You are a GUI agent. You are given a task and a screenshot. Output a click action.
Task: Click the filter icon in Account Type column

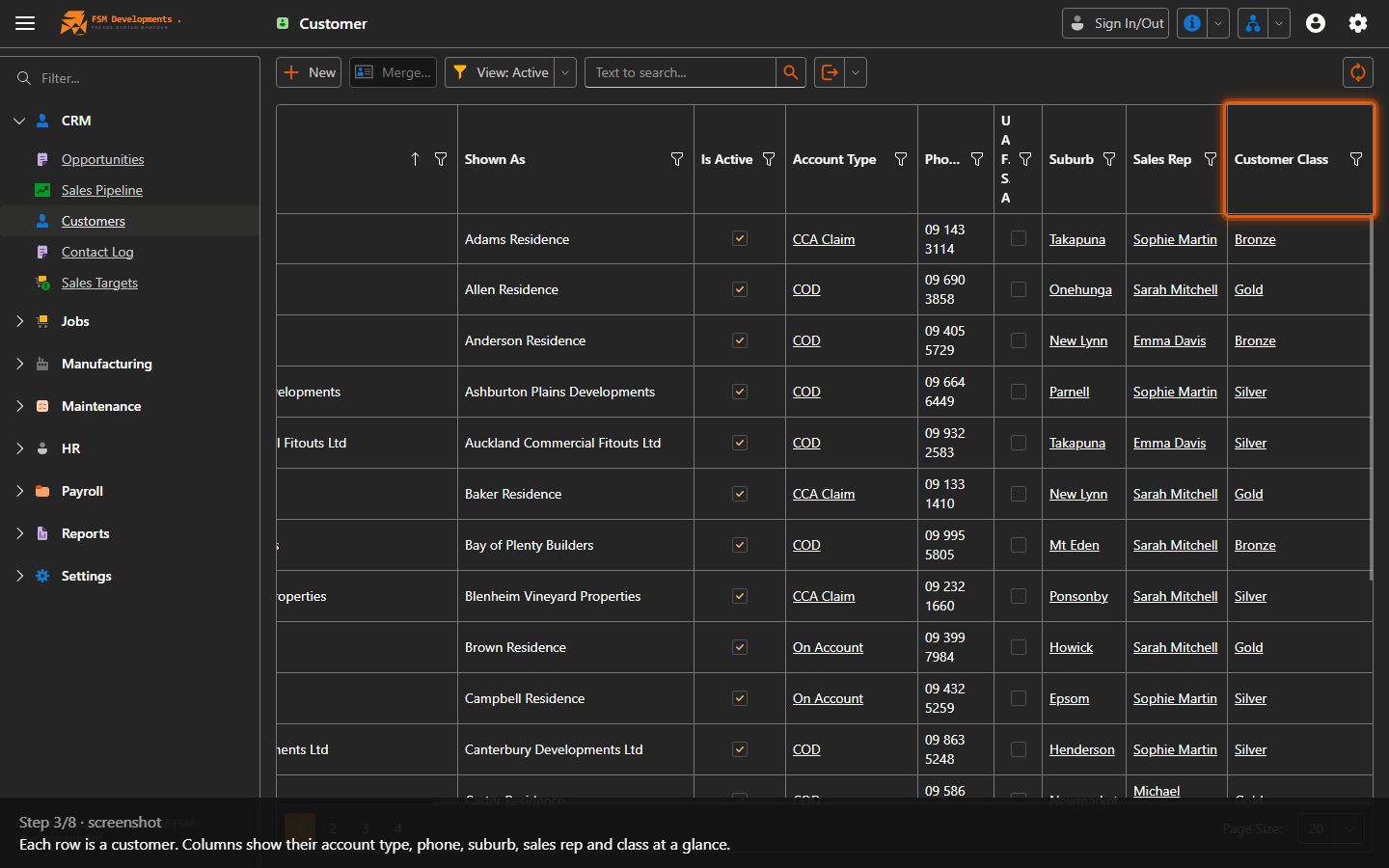(x=901, y=159)
